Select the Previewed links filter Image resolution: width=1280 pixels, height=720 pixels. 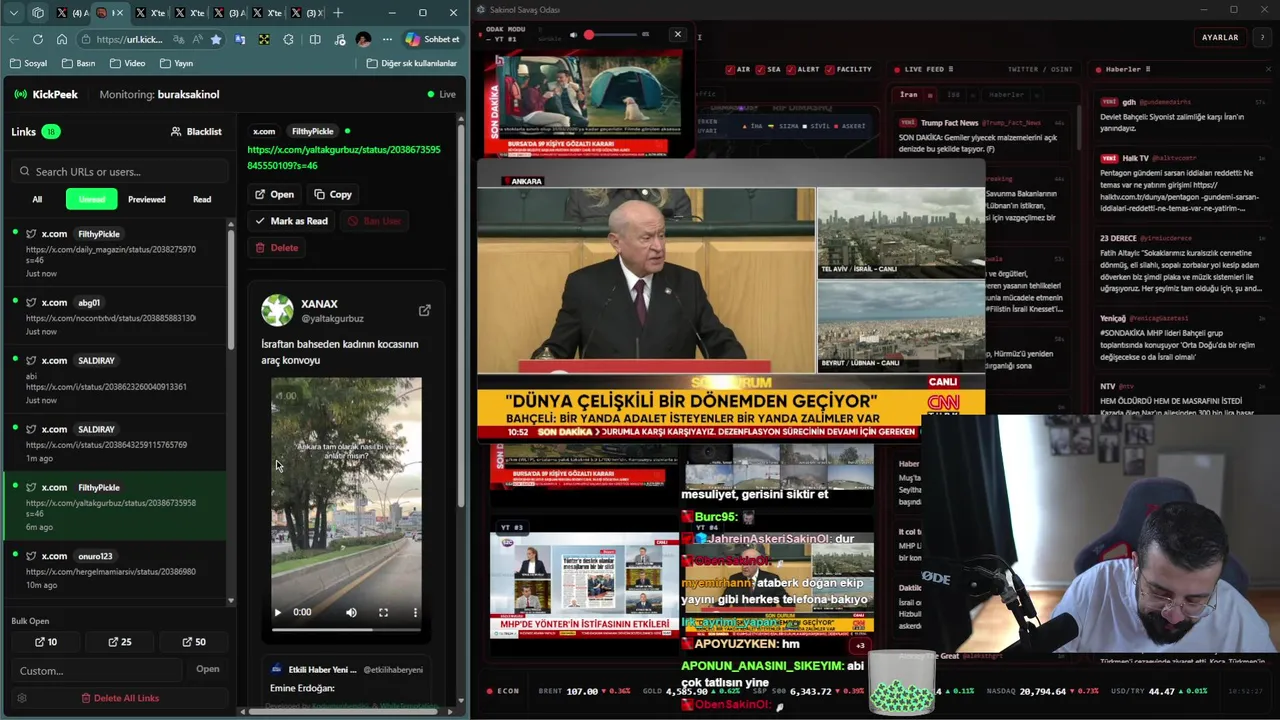pyautogui.click(x=147, y=199)
